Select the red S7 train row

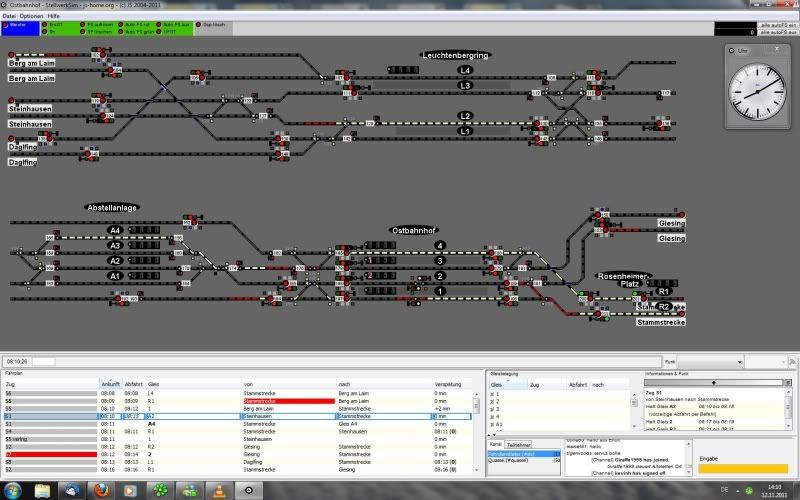point(50,453)
